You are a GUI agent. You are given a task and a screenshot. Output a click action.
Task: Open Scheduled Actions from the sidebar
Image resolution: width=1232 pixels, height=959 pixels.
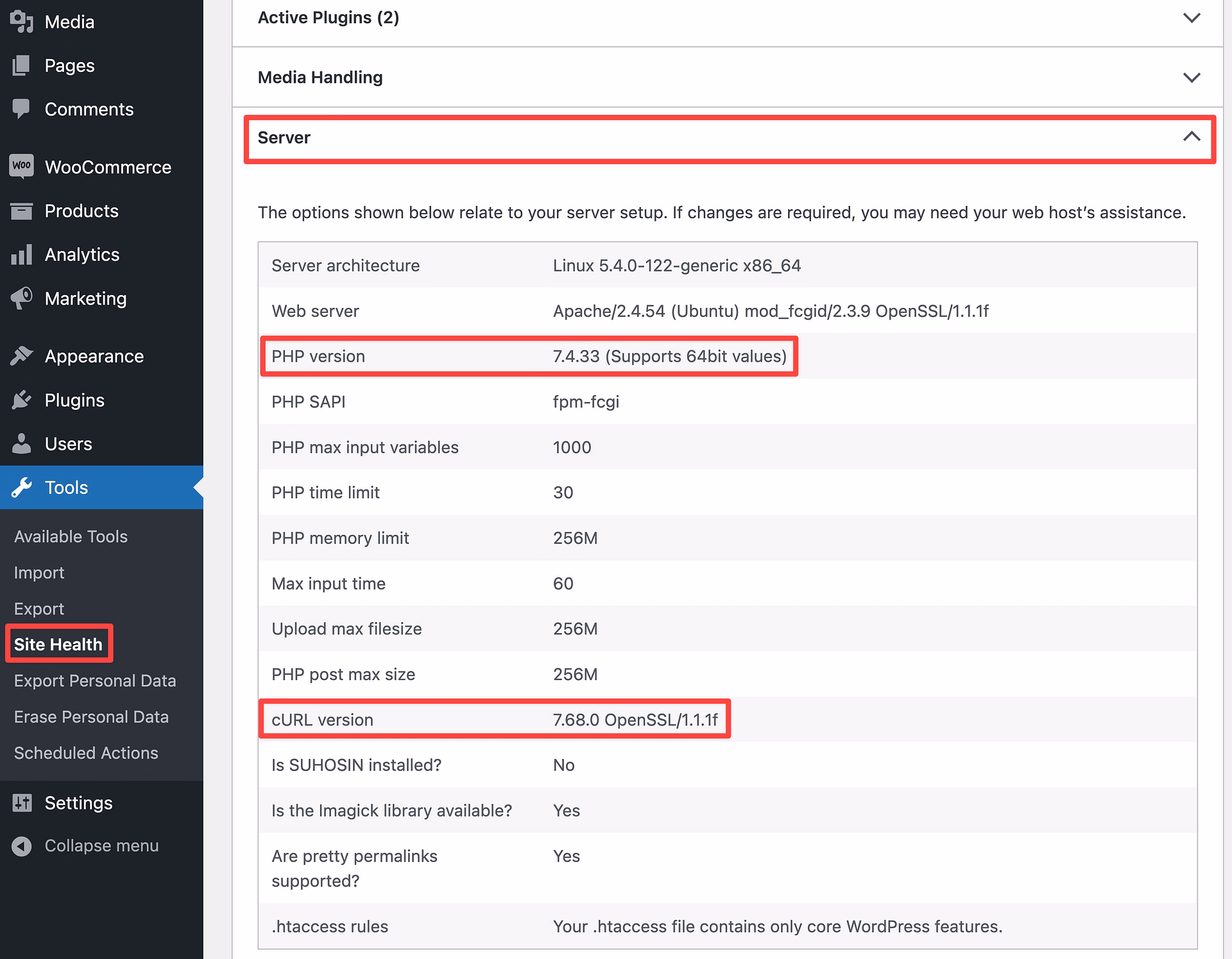point(85,752)
